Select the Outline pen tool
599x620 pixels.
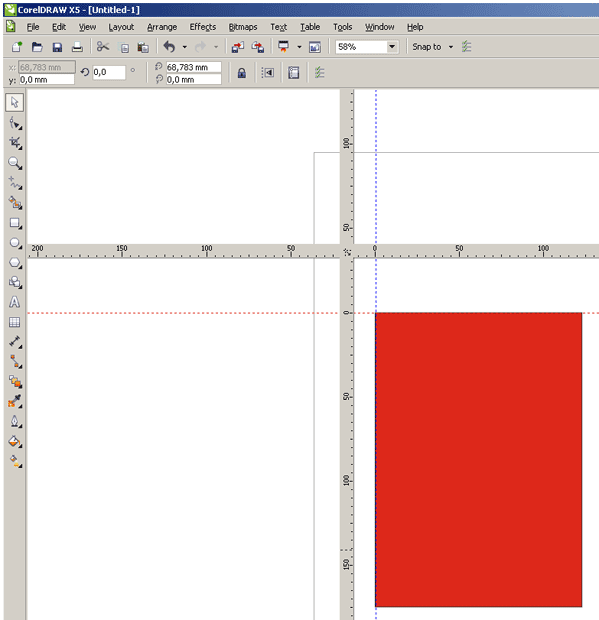15,421
